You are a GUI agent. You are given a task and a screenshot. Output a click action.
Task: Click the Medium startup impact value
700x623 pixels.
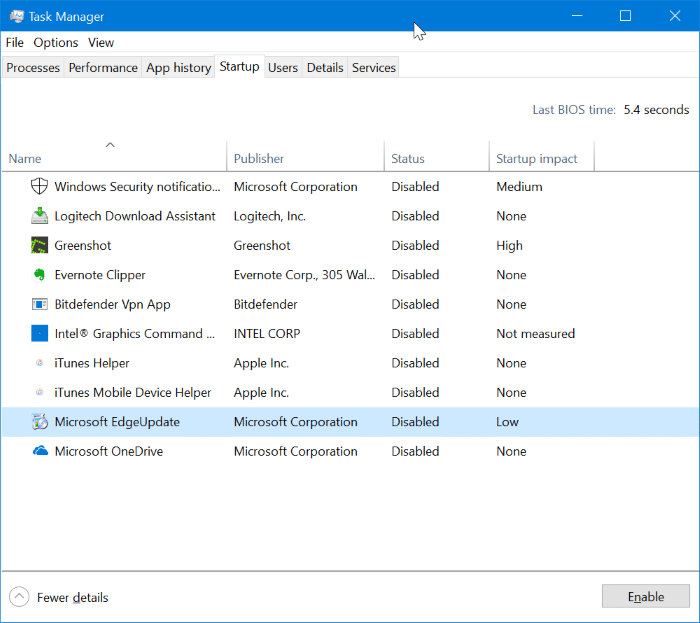519,187
